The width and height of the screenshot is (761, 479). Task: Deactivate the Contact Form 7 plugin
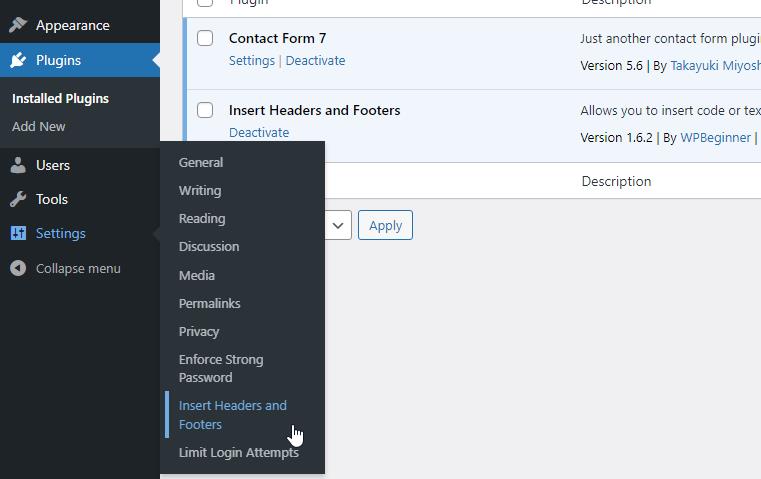315,61
